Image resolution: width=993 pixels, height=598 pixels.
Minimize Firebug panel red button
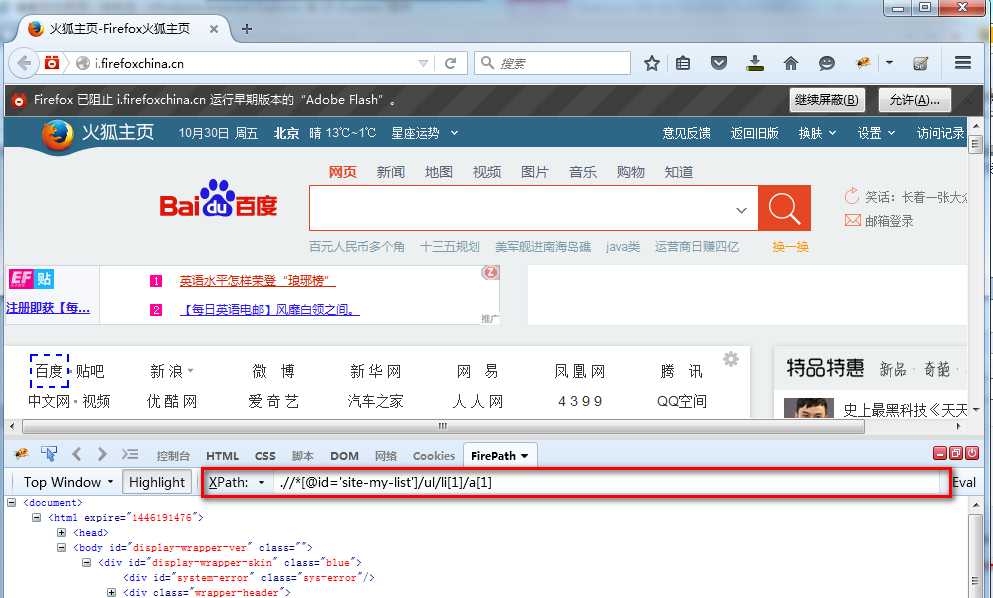point(940,453)
